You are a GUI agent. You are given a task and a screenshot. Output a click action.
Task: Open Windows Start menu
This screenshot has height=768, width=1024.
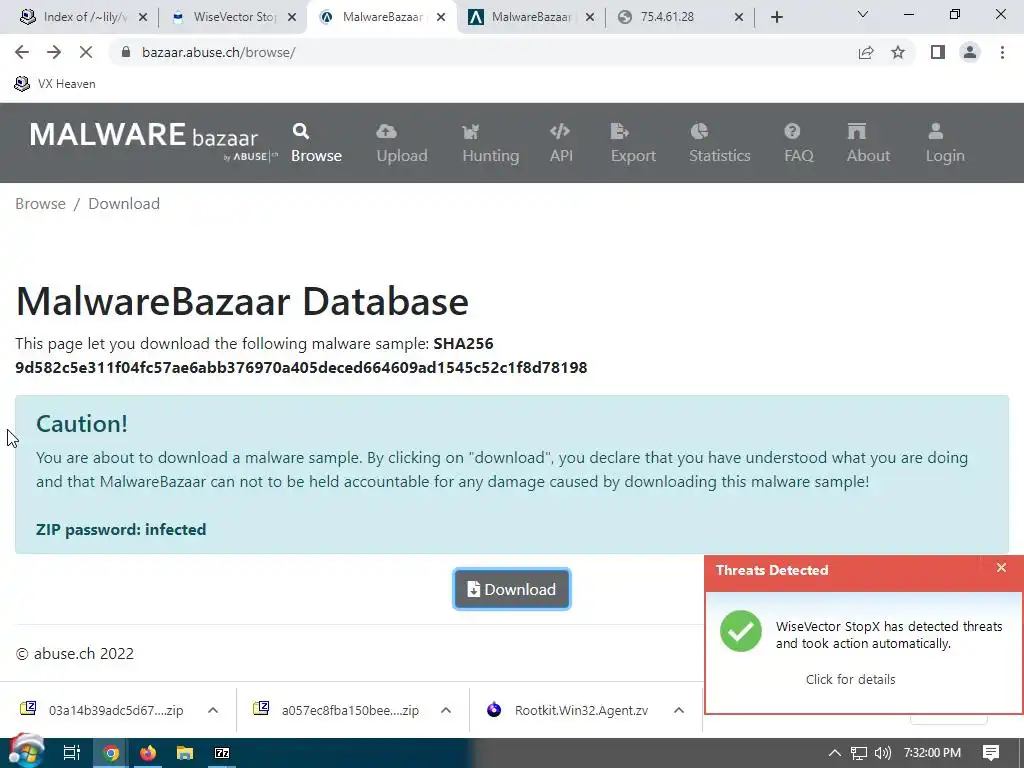coord(26,752)
